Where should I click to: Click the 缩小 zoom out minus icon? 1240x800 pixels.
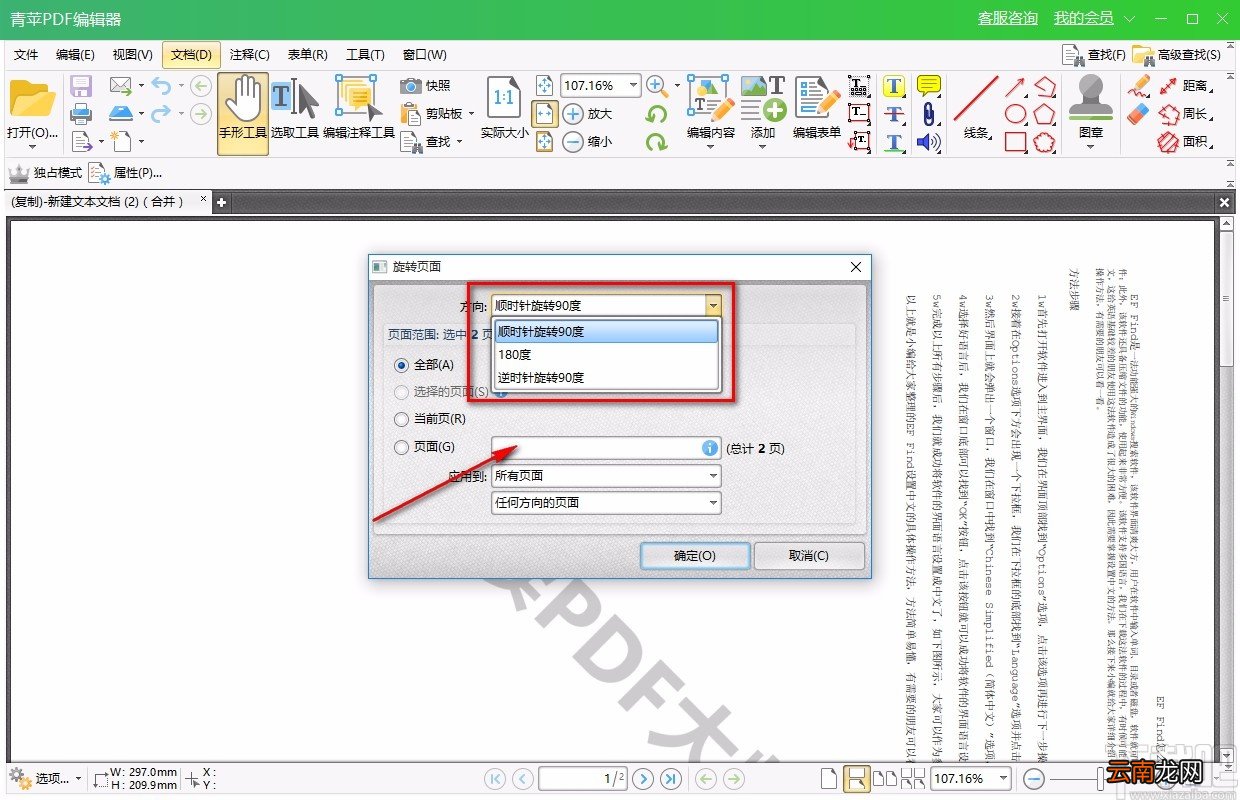point(588,142)
